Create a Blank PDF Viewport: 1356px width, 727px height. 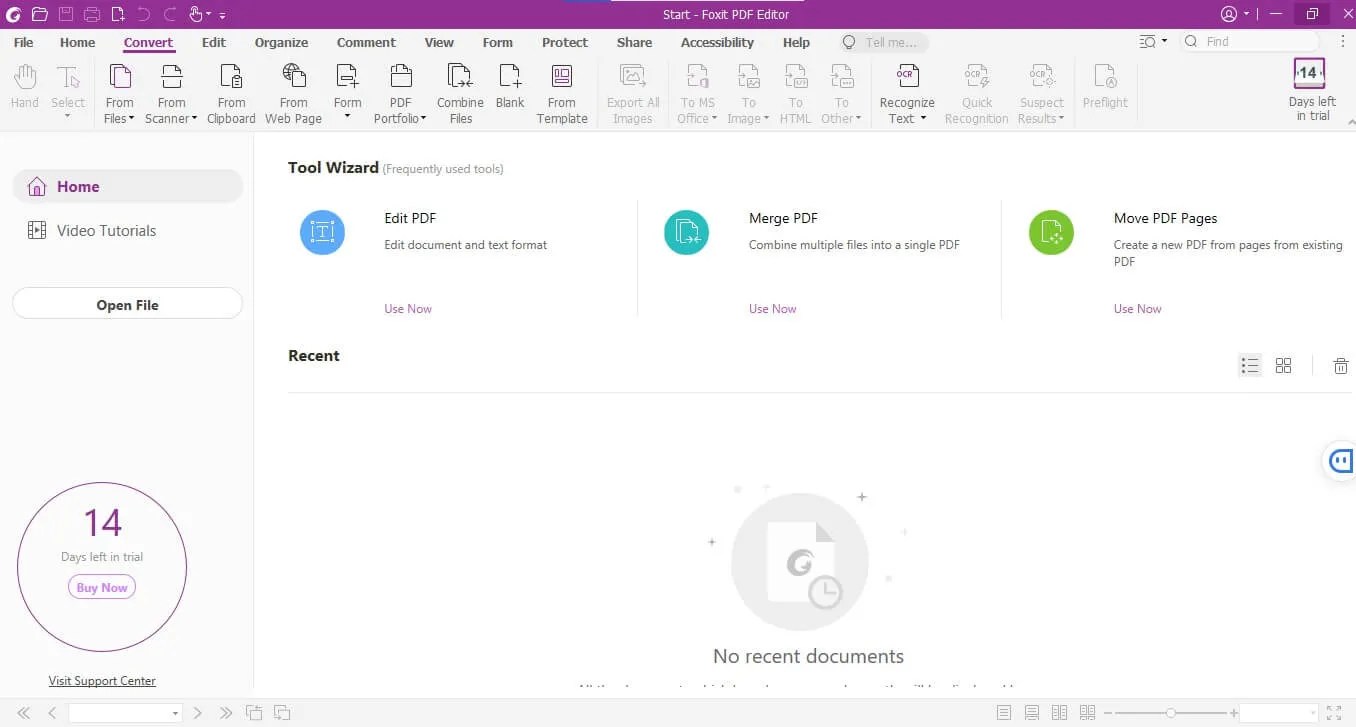[510, 90]
